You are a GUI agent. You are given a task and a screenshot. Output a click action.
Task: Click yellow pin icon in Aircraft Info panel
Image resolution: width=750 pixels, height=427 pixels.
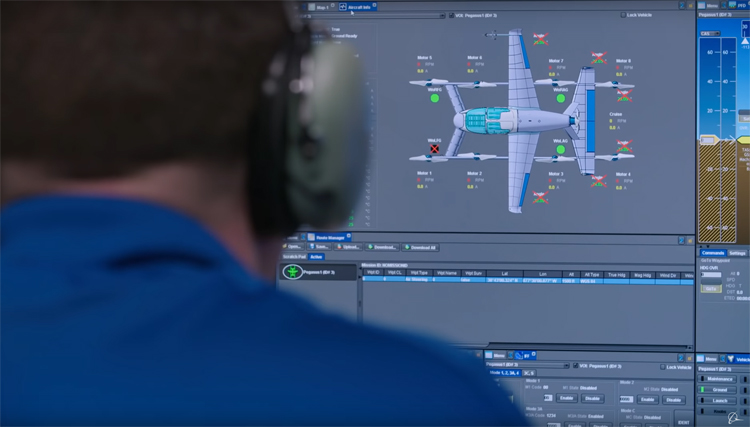tap(690, 5)
